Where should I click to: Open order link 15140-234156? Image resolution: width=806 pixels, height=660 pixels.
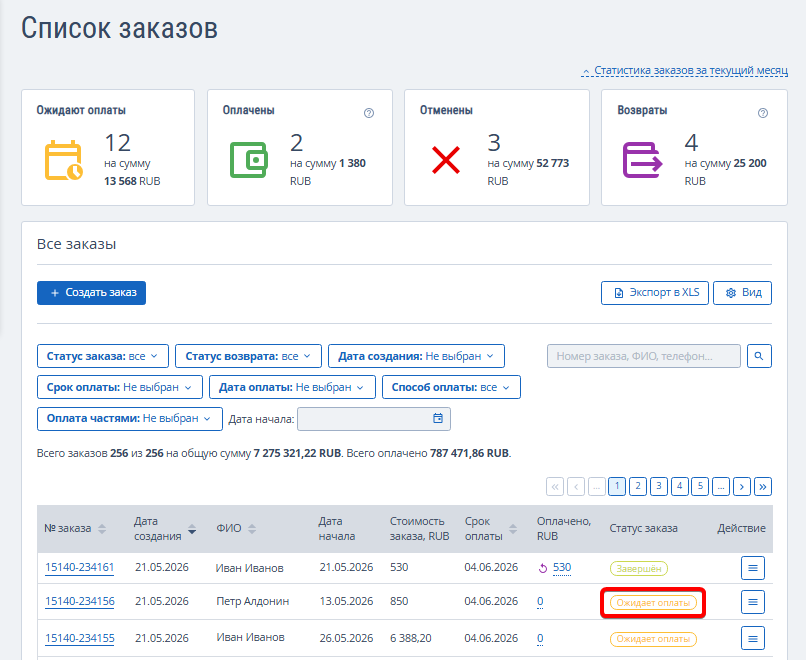pyautogui.click(x=80, y=601)
